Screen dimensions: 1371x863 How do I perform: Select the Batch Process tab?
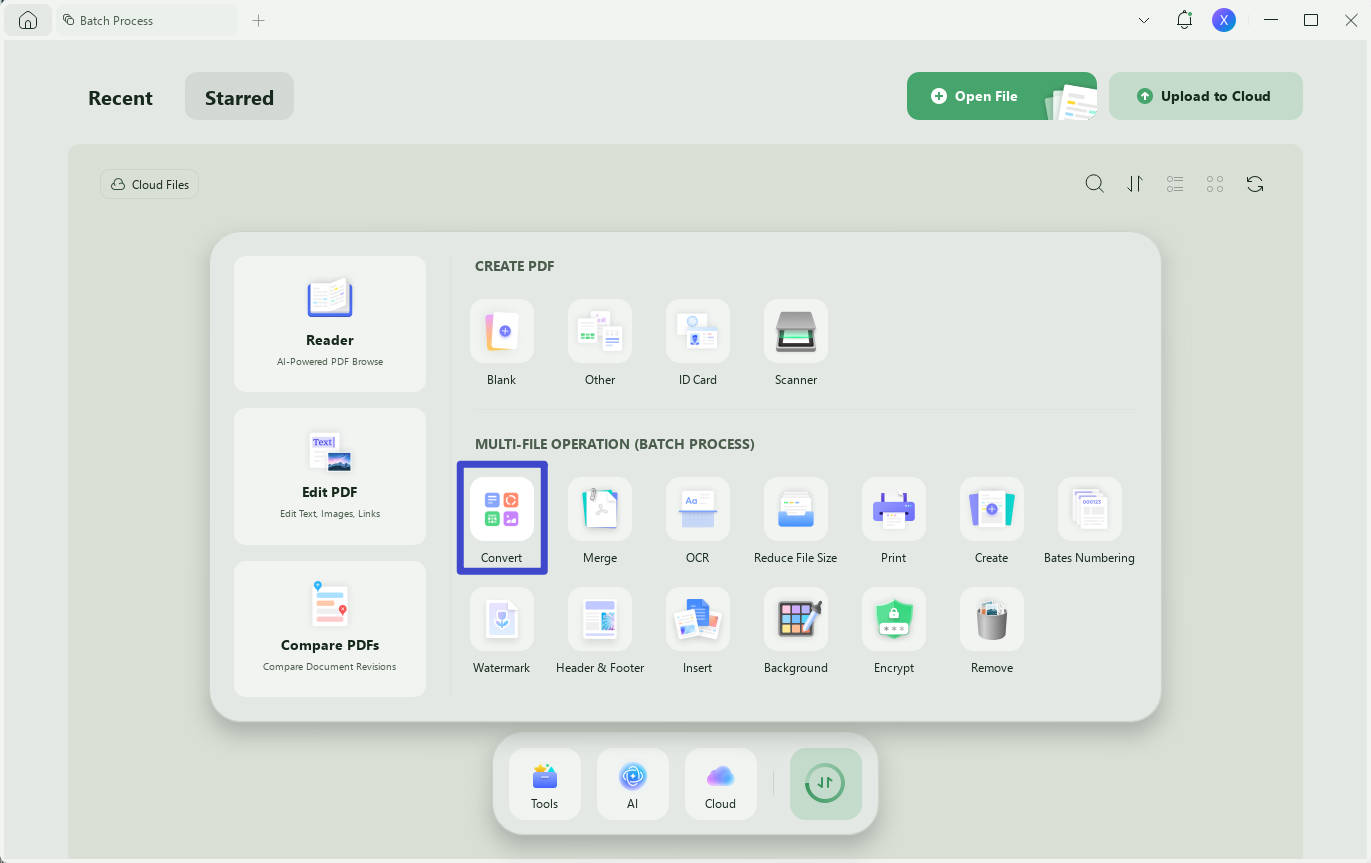tap(147, 20)
